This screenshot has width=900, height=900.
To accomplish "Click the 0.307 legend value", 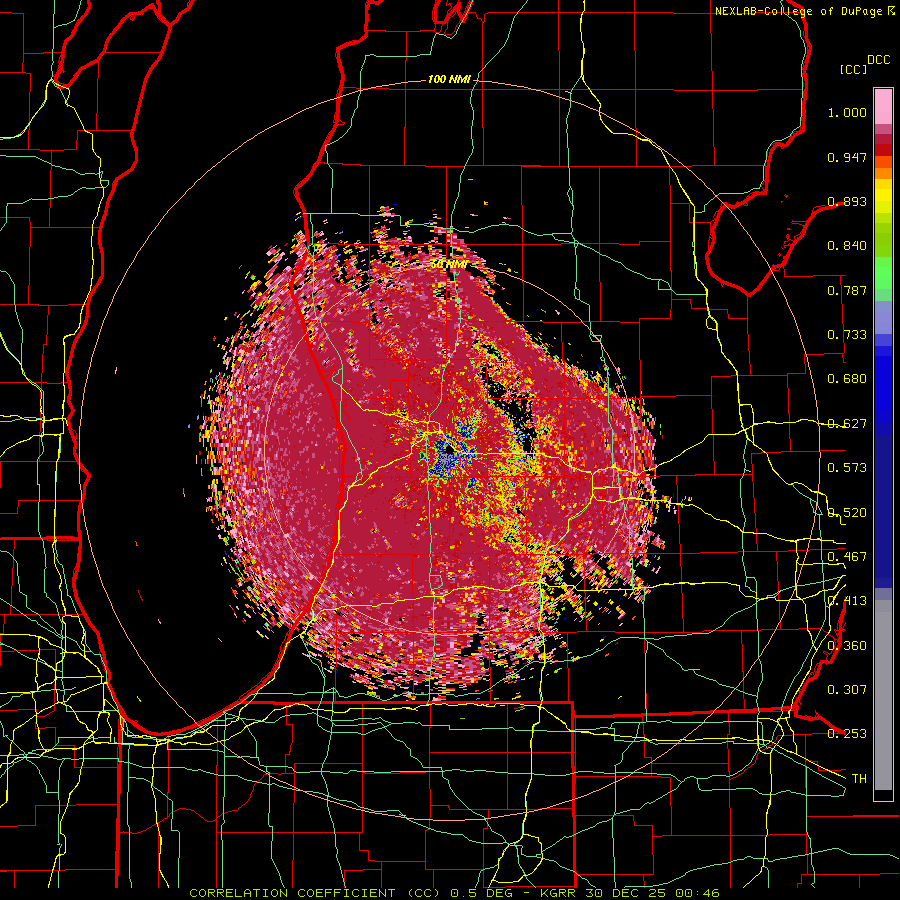I will pos(847,690).
